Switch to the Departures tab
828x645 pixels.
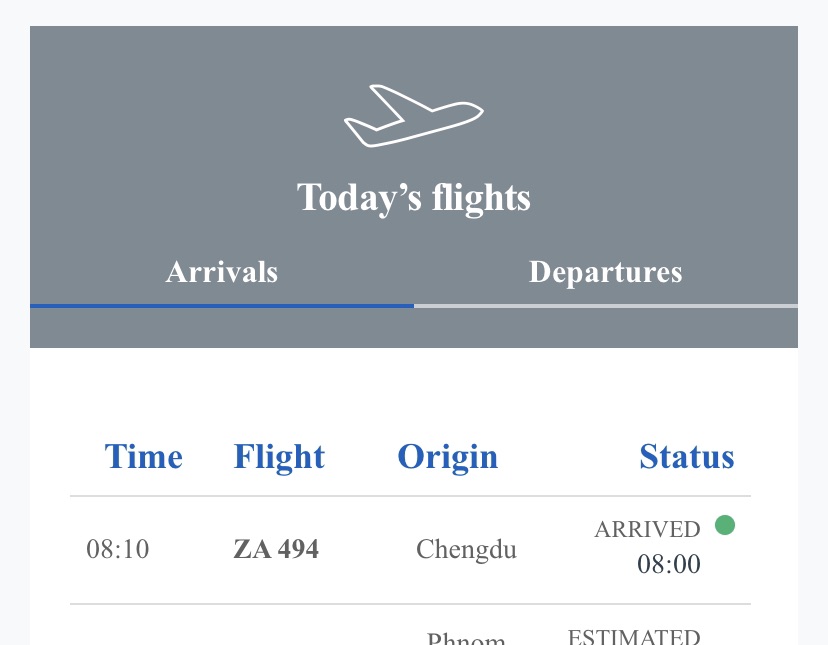(606, 272)
